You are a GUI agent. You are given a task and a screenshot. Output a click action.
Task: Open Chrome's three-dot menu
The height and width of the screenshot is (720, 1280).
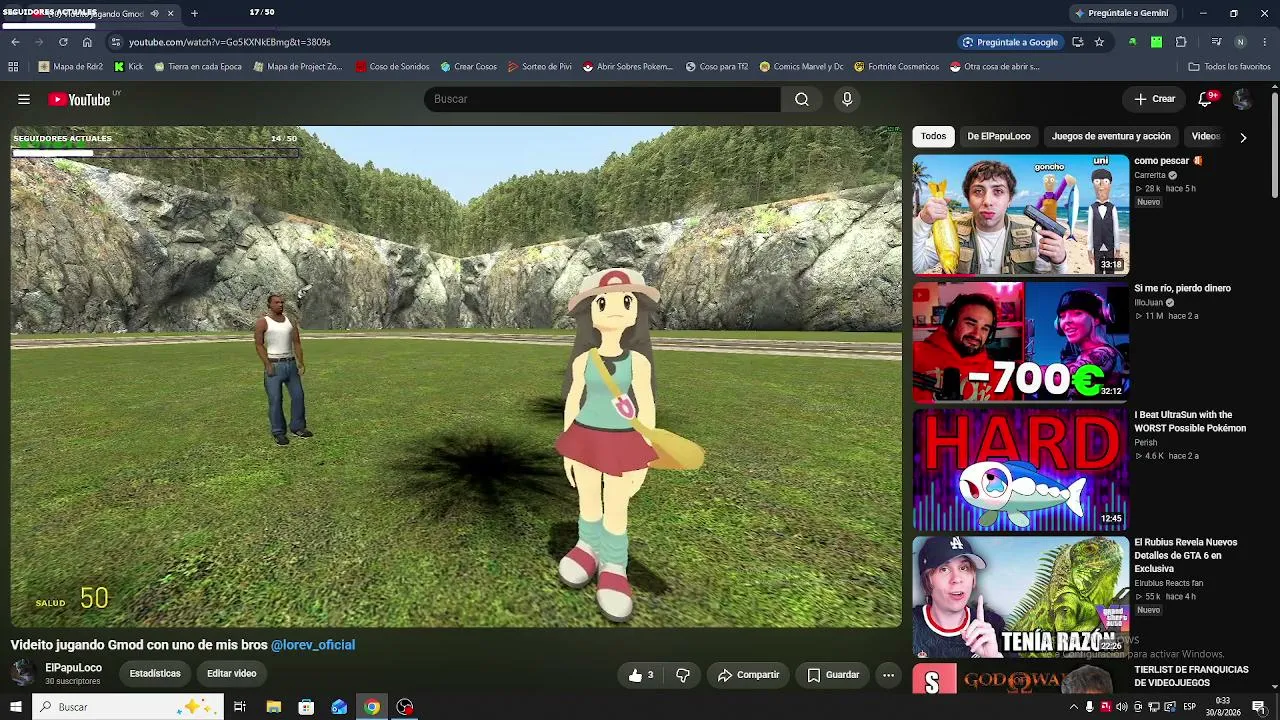(1265, 42)
